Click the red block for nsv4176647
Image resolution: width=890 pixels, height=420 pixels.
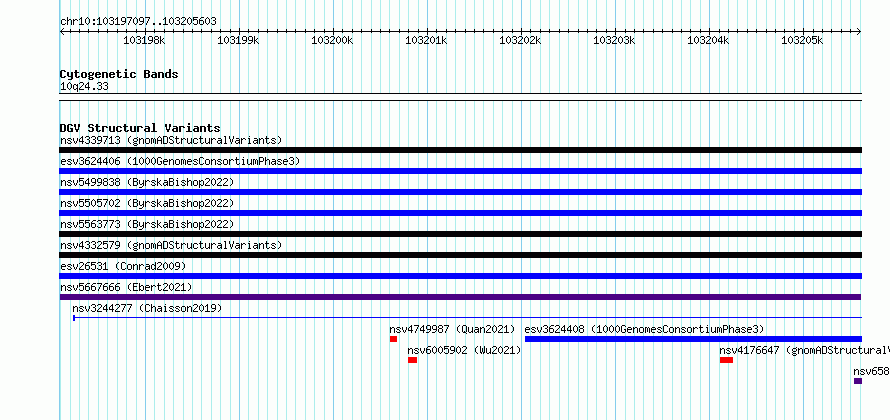[x=727, y=360]
